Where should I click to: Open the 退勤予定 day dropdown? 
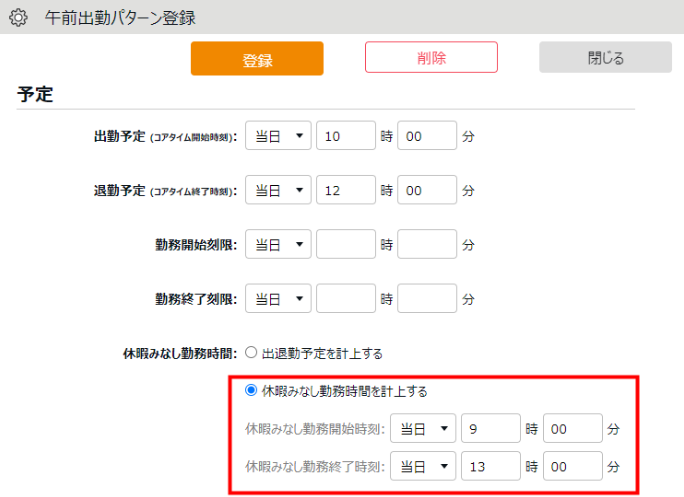pyautogui.click(x=278, y=189)
